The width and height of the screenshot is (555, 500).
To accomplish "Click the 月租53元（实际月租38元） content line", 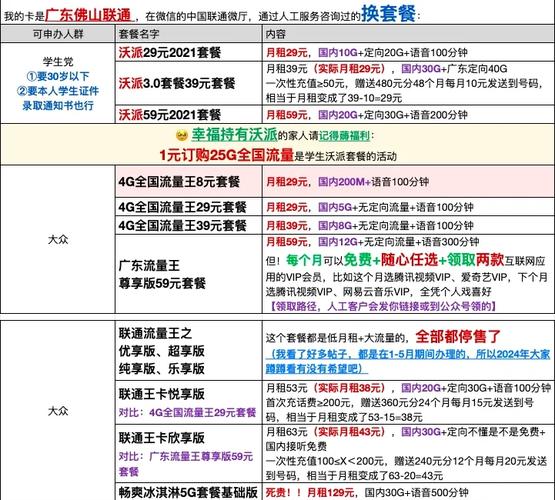I will point(408,388).
